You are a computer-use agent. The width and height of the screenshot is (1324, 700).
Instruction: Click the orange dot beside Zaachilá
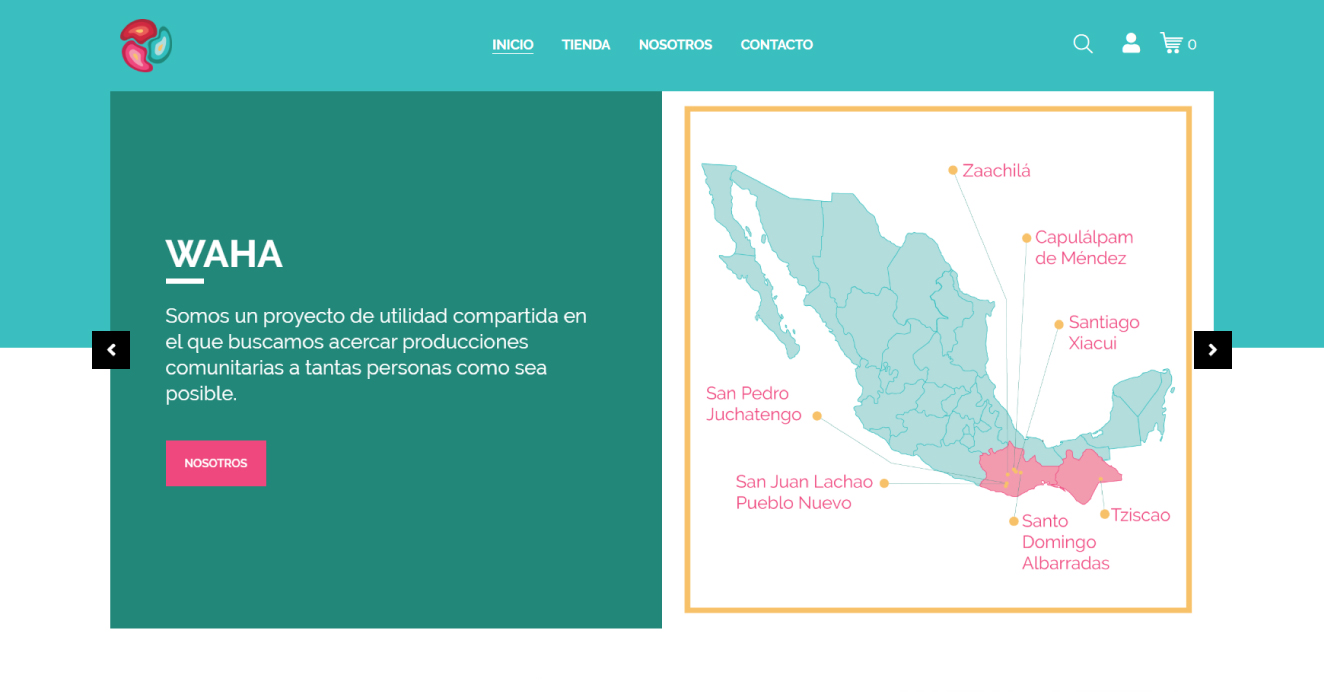click(x=953, y=170)
